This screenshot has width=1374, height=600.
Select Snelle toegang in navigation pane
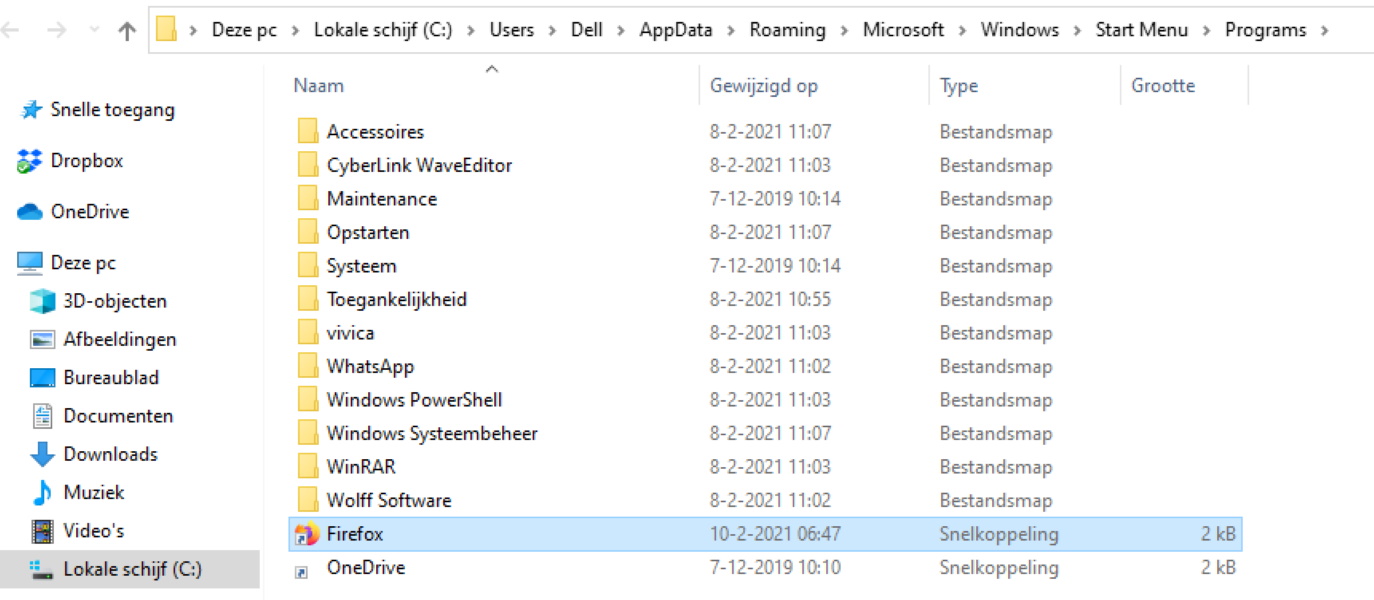[112, 110]
